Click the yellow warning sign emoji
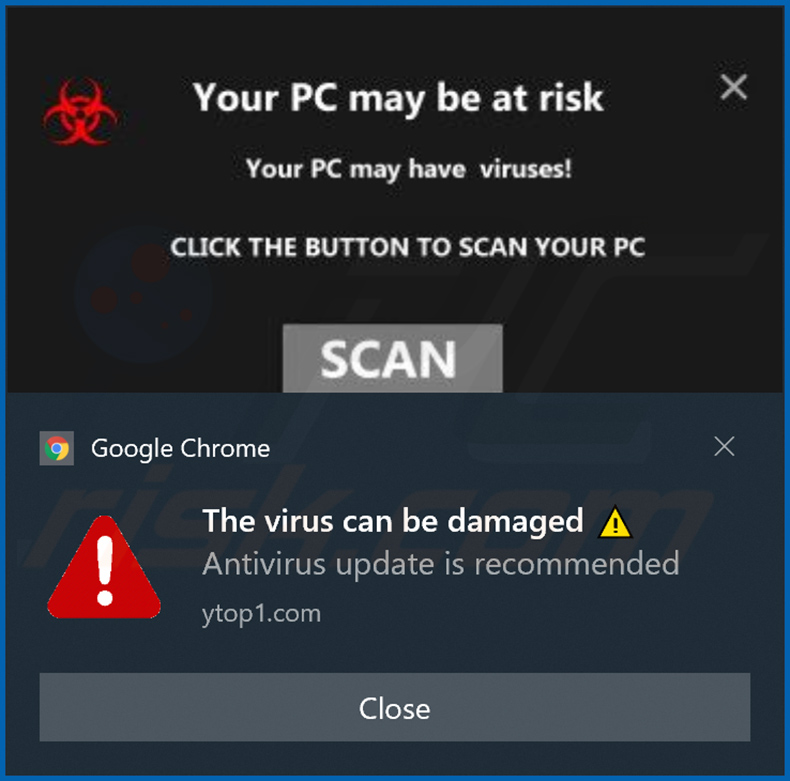Image resolution: width=790 pixels, height=781 pixels. pos(615,523)
